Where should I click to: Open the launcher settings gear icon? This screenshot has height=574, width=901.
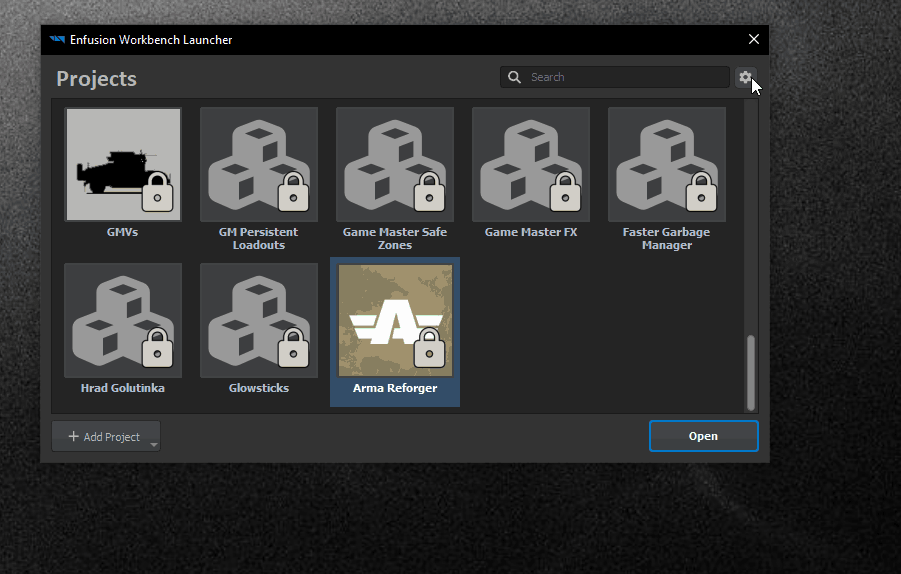tap(745, 77)
